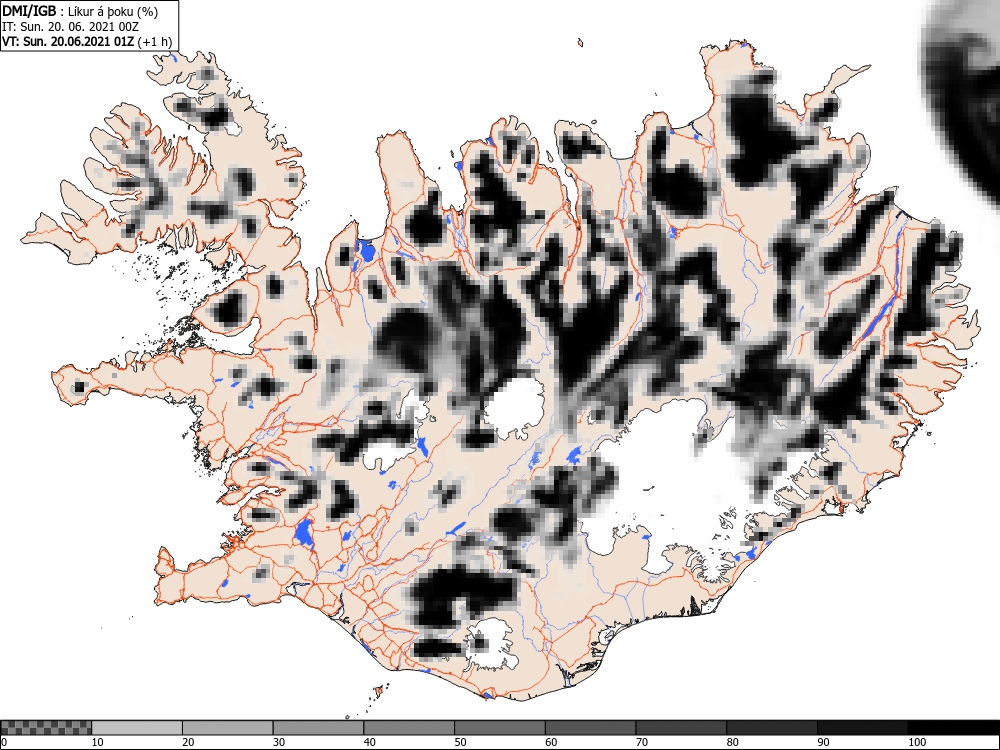
Task: Click the 'VT: Sun. 20.06.2021 01Z' valid time
Action: coord(68,42)
